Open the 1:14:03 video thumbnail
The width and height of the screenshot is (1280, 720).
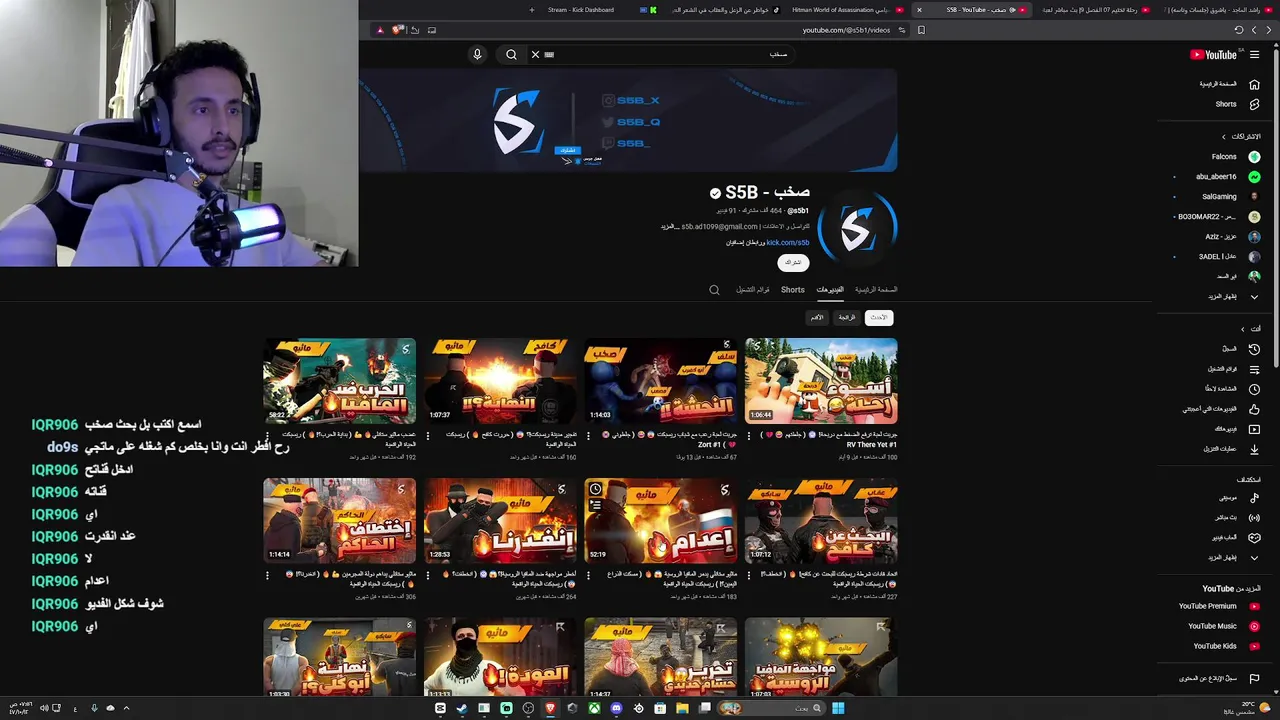coord(660,381)
